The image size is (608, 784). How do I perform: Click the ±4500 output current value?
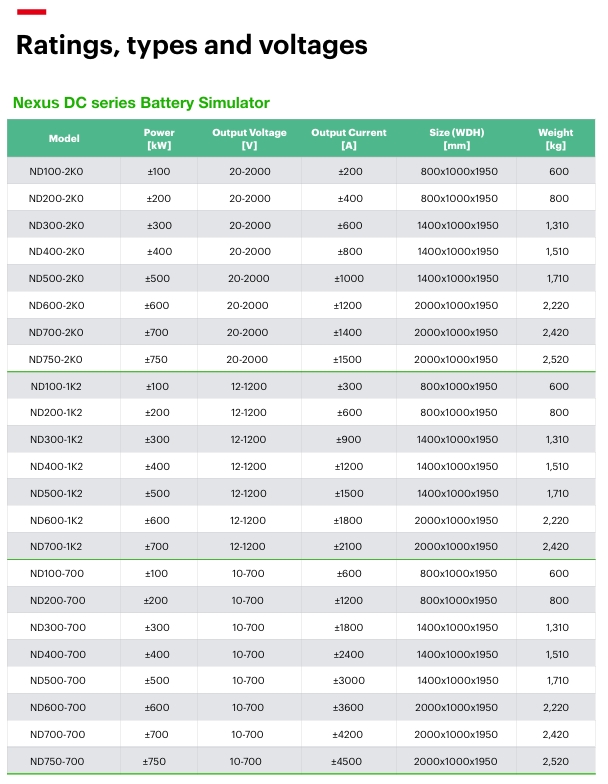click(x=346, y=762)
